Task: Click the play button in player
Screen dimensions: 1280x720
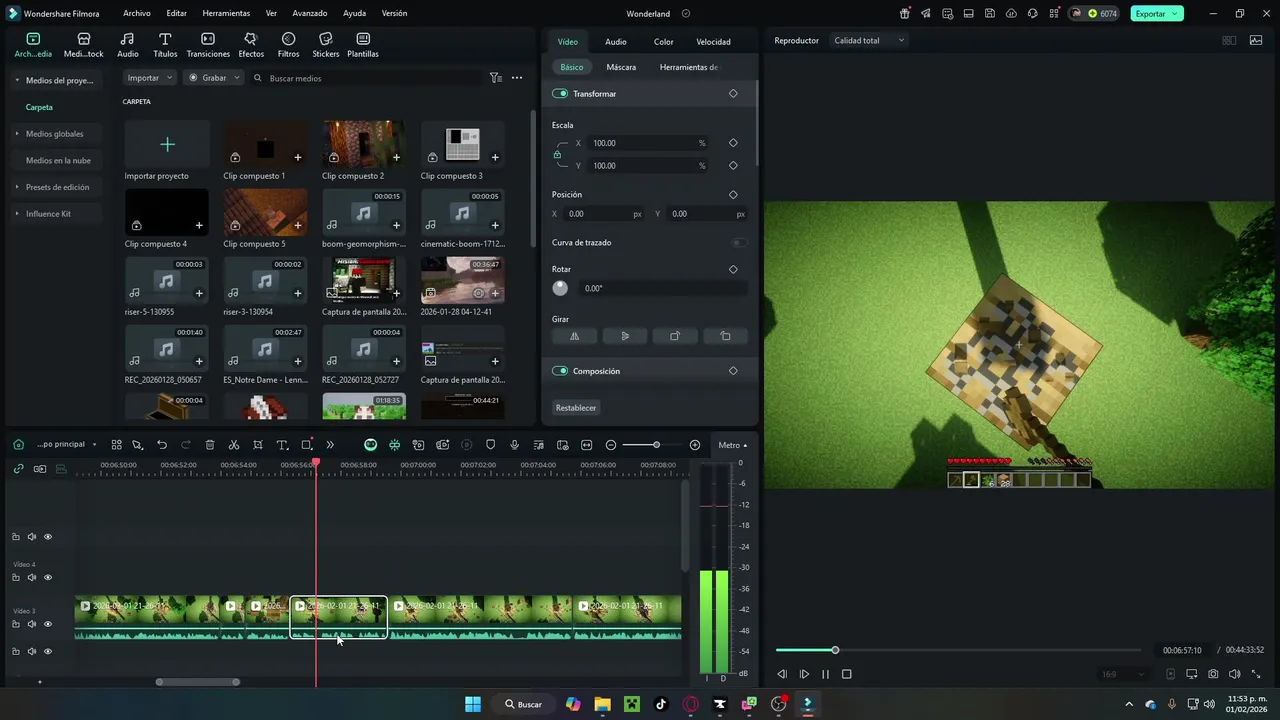Action: click(x=804, y=674)
